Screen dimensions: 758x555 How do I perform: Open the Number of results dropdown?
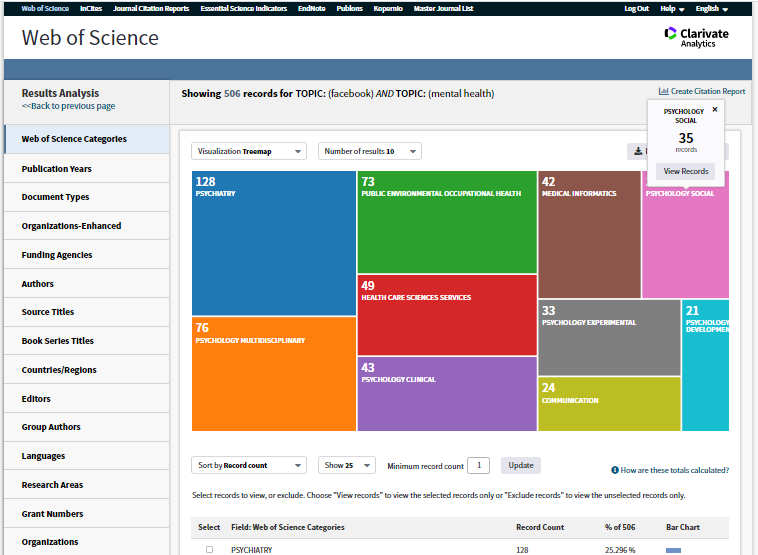tap(370, 151)
